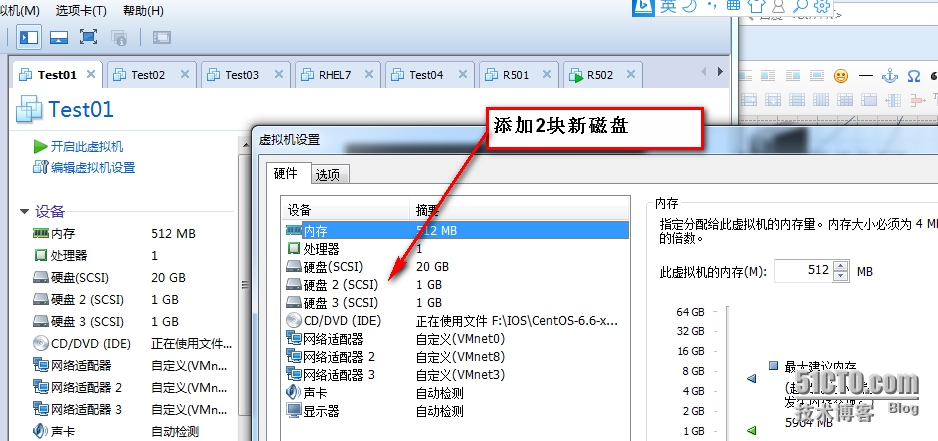This screenshot has height=441, width=938.
Task: Open the soft keyboard in IME bar
Action: tap(733, 5)
